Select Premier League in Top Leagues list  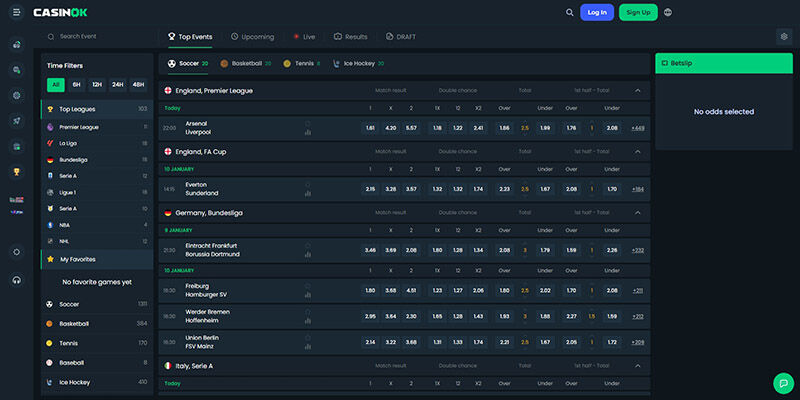click(97, 127)
